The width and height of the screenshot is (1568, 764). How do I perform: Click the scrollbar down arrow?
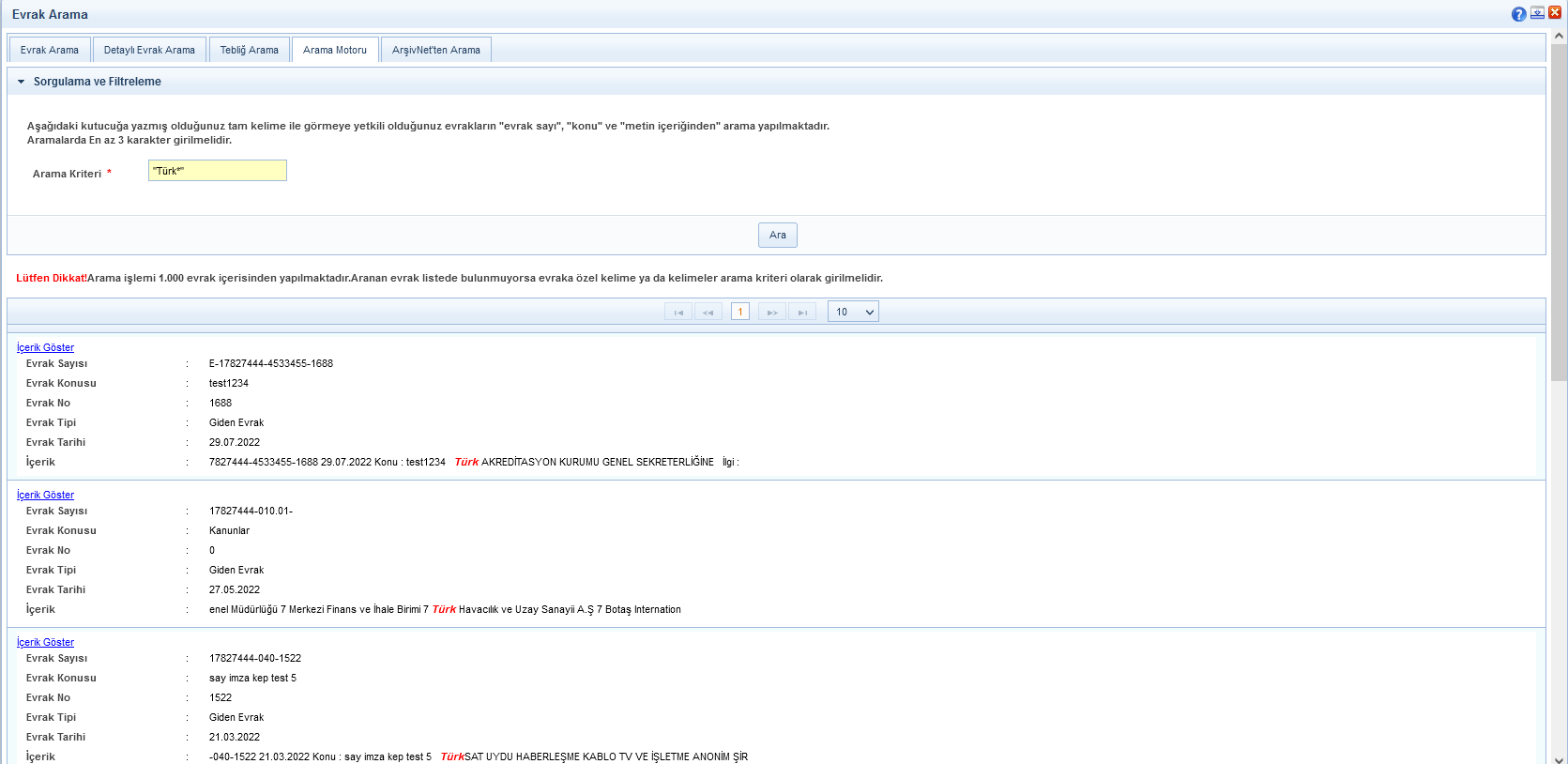(1559, 758)
